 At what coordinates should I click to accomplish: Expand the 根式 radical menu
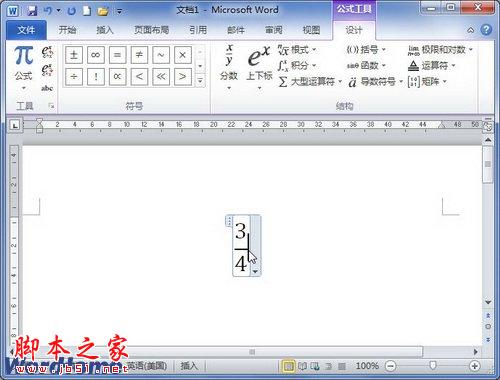coord(297,50)
